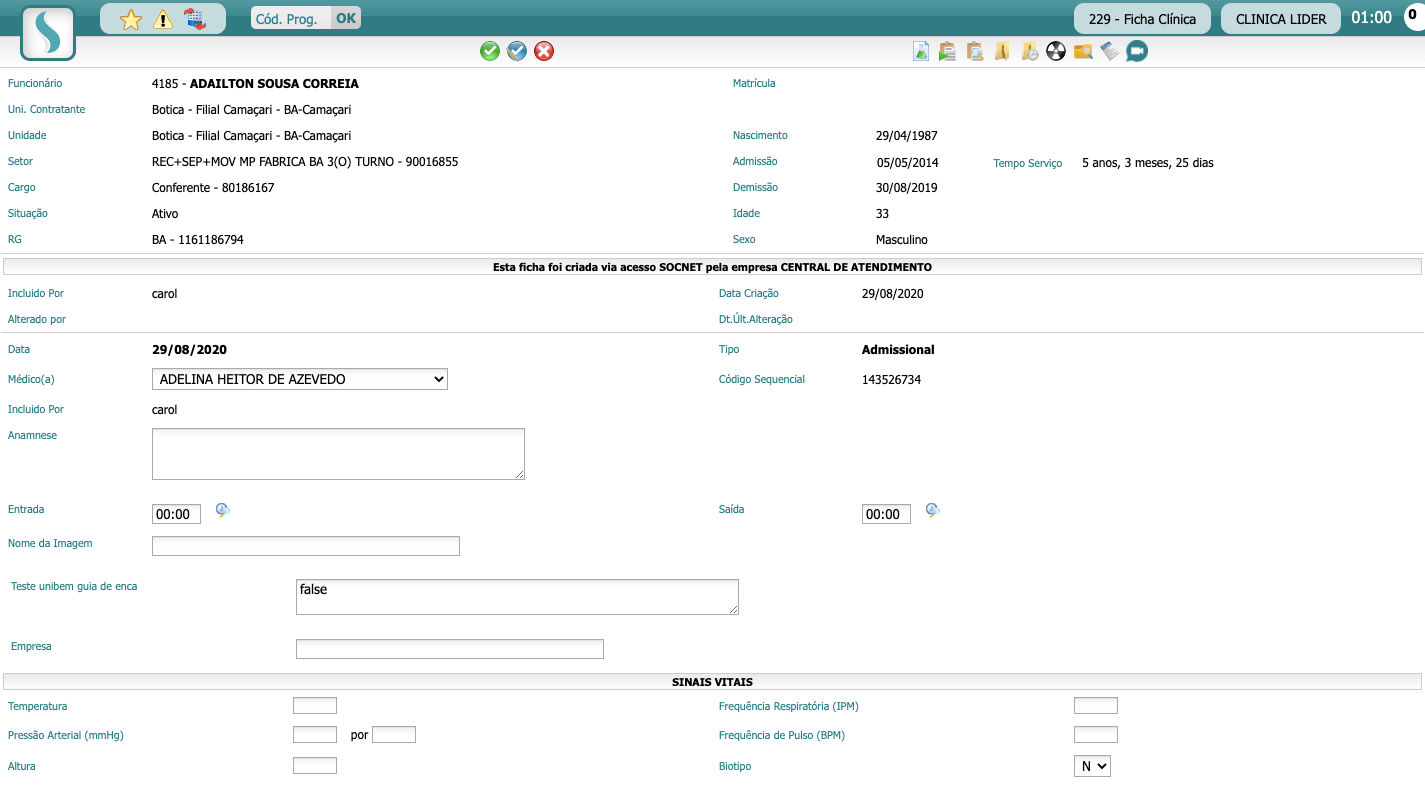This screenshot has width=1425, height=789.
Task: Click the Admissional type text
Action: click(x=898, y=350)
